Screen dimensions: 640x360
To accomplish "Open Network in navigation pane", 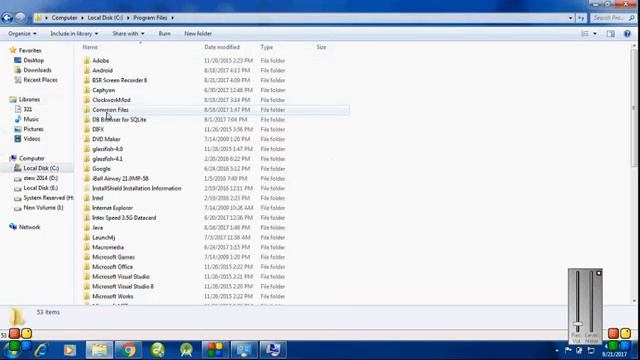I will [x=29, y=227].
